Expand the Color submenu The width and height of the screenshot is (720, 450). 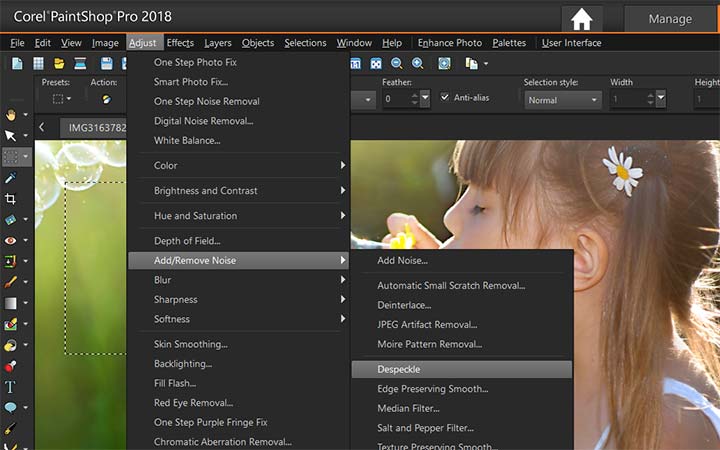click(237, 165)
